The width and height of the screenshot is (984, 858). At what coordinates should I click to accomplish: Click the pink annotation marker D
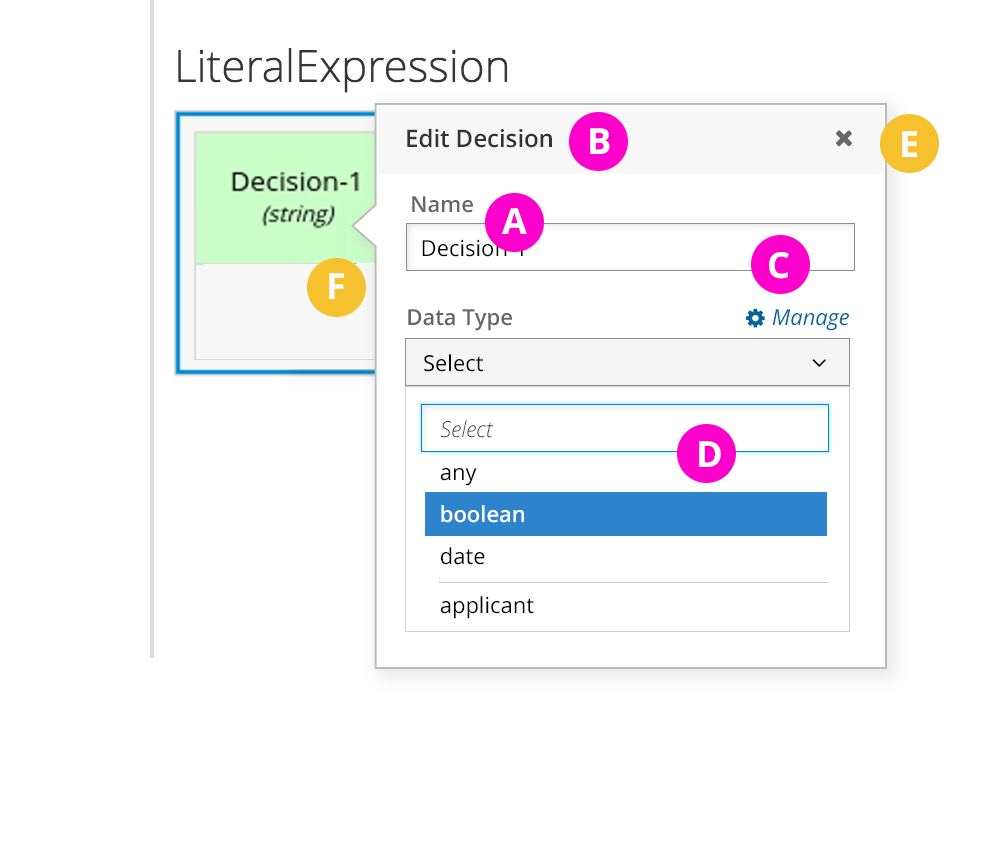pos(706,454)
